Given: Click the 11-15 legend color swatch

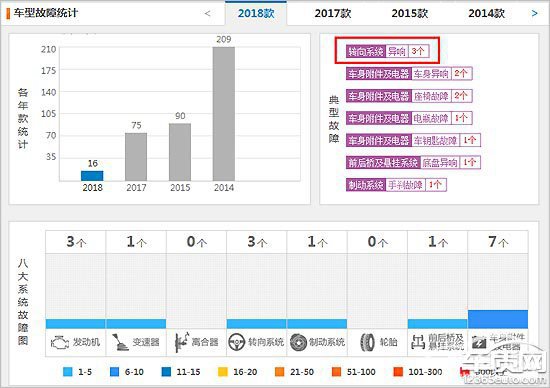Looking at the screenshot, I should tap(166, 372).
